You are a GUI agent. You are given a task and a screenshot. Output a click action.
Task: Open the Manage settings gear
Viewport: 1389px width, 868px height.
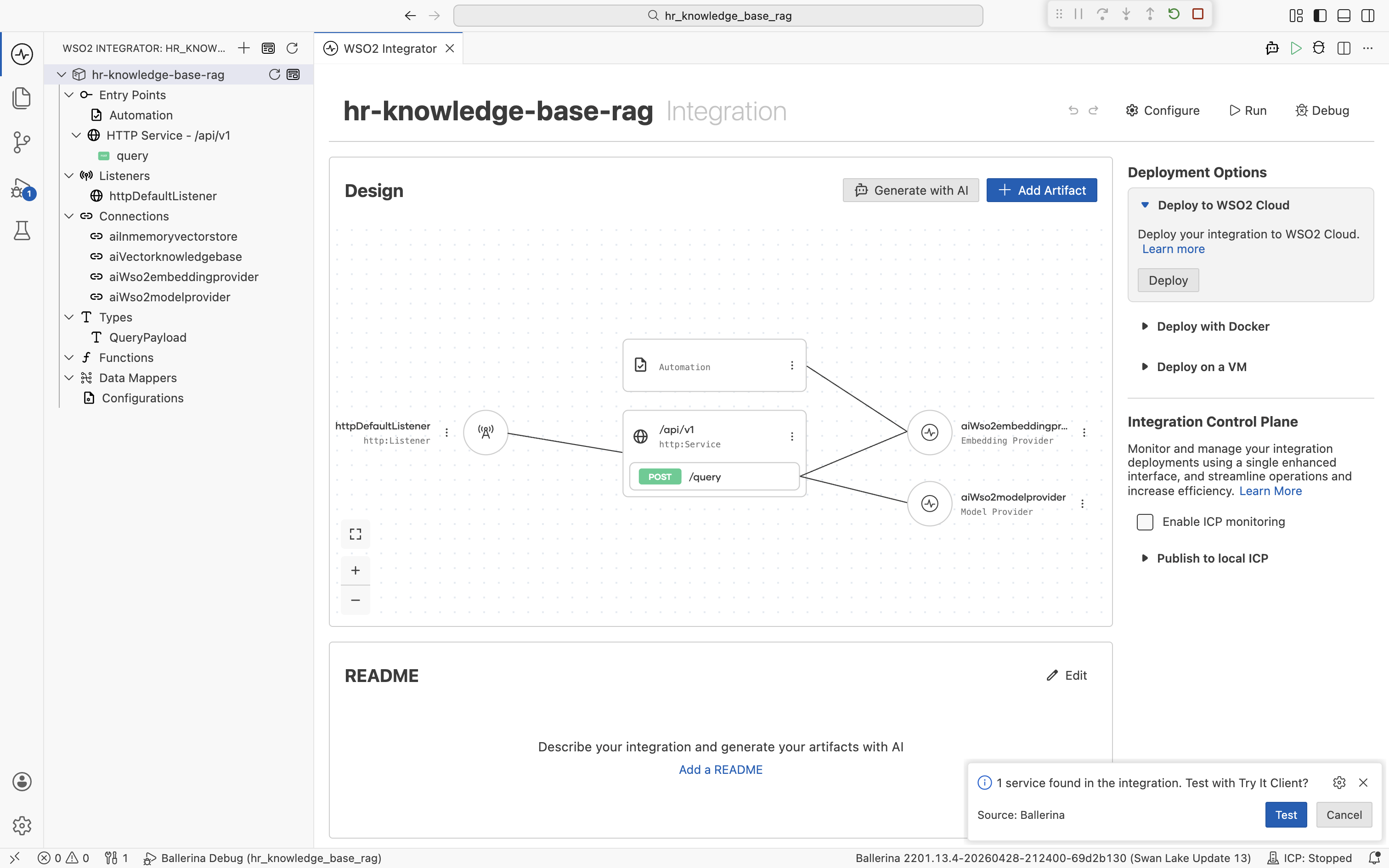[22, 826]
